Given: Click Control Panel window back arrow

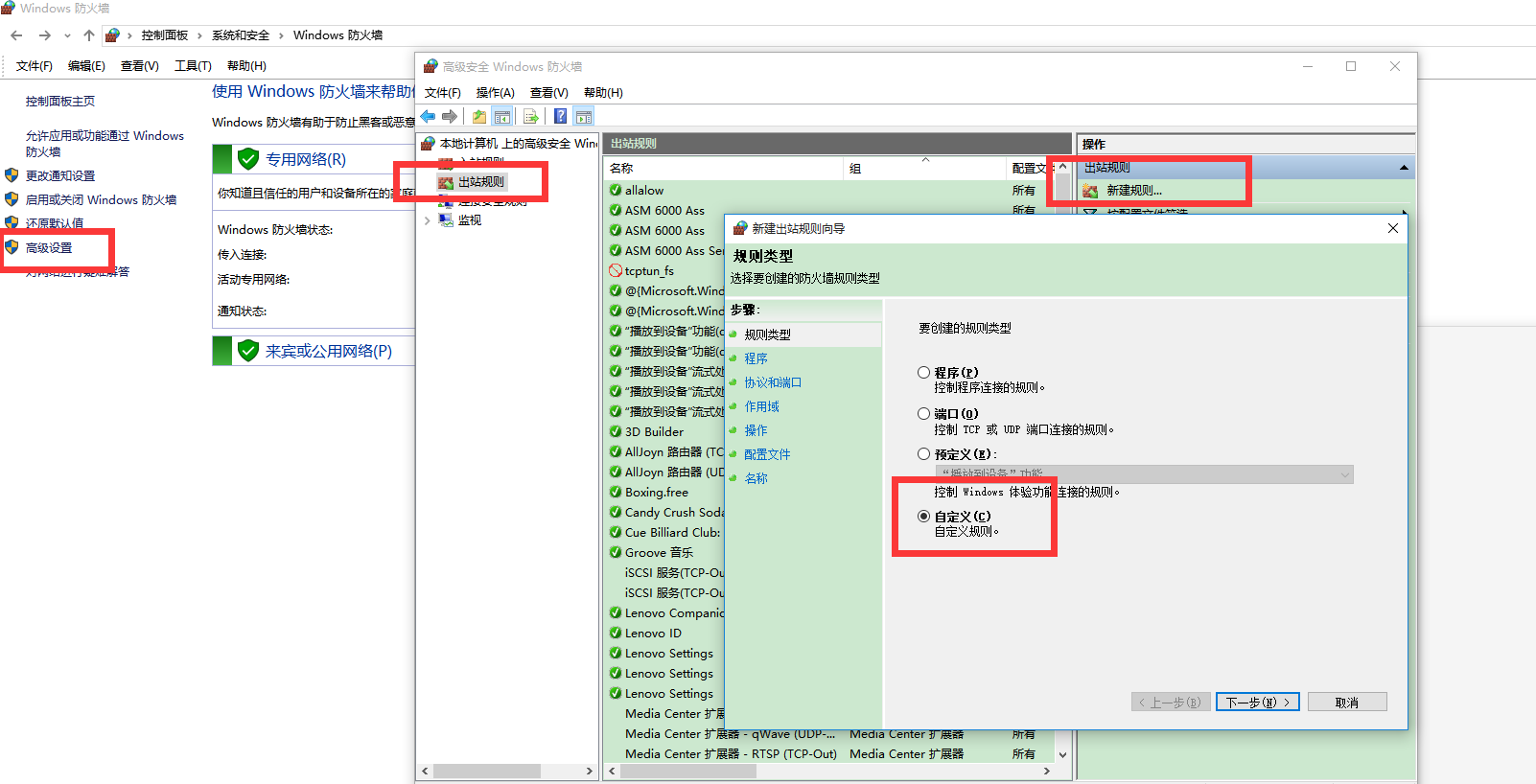Looking at the screenshot, I should tap(16, 35).
